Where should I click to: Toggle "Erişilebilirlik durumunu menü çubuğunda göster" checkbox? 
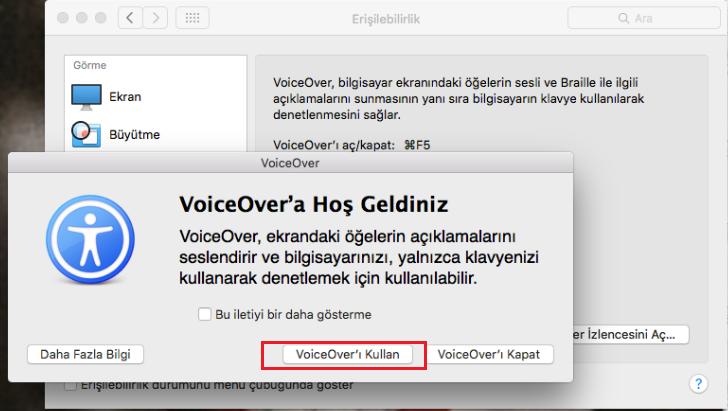point(71,386)
